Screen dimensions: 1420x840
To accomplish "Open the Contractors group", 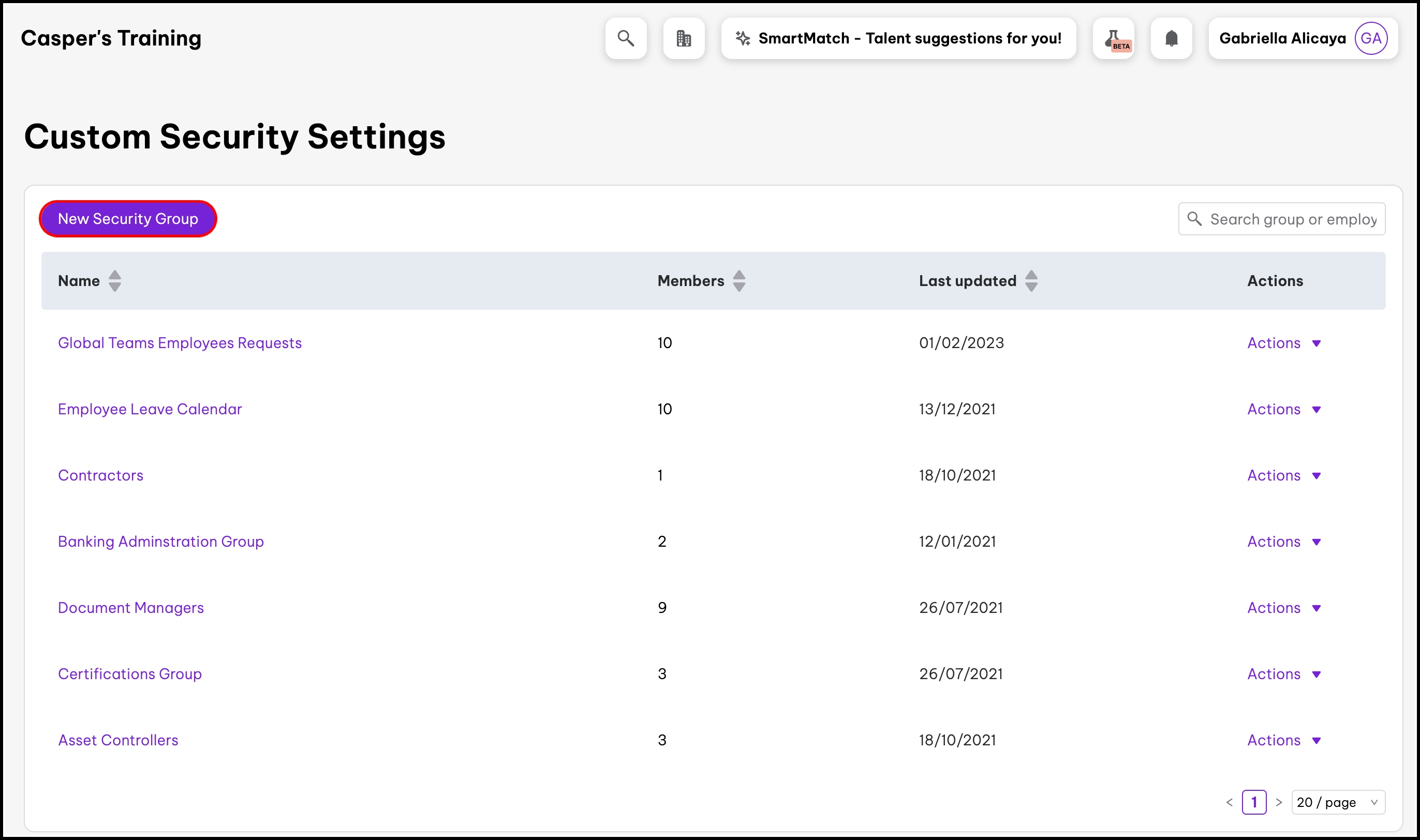I will point(101,475).
